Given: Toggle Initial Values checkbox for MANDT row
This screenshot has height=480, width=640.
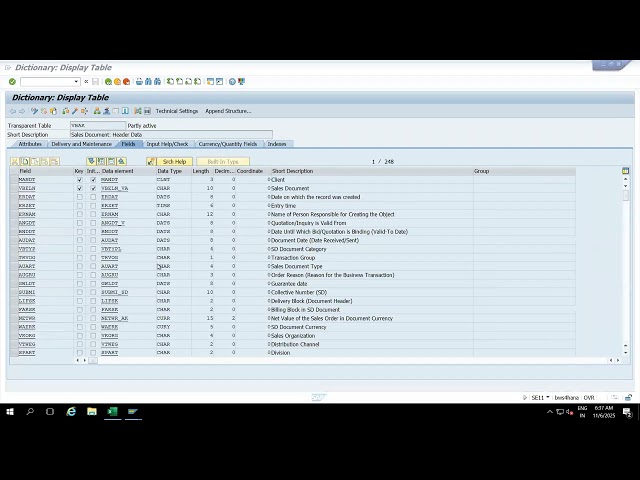Looking at the screenshot, I should pyautogui.click(x=93, y=180).
